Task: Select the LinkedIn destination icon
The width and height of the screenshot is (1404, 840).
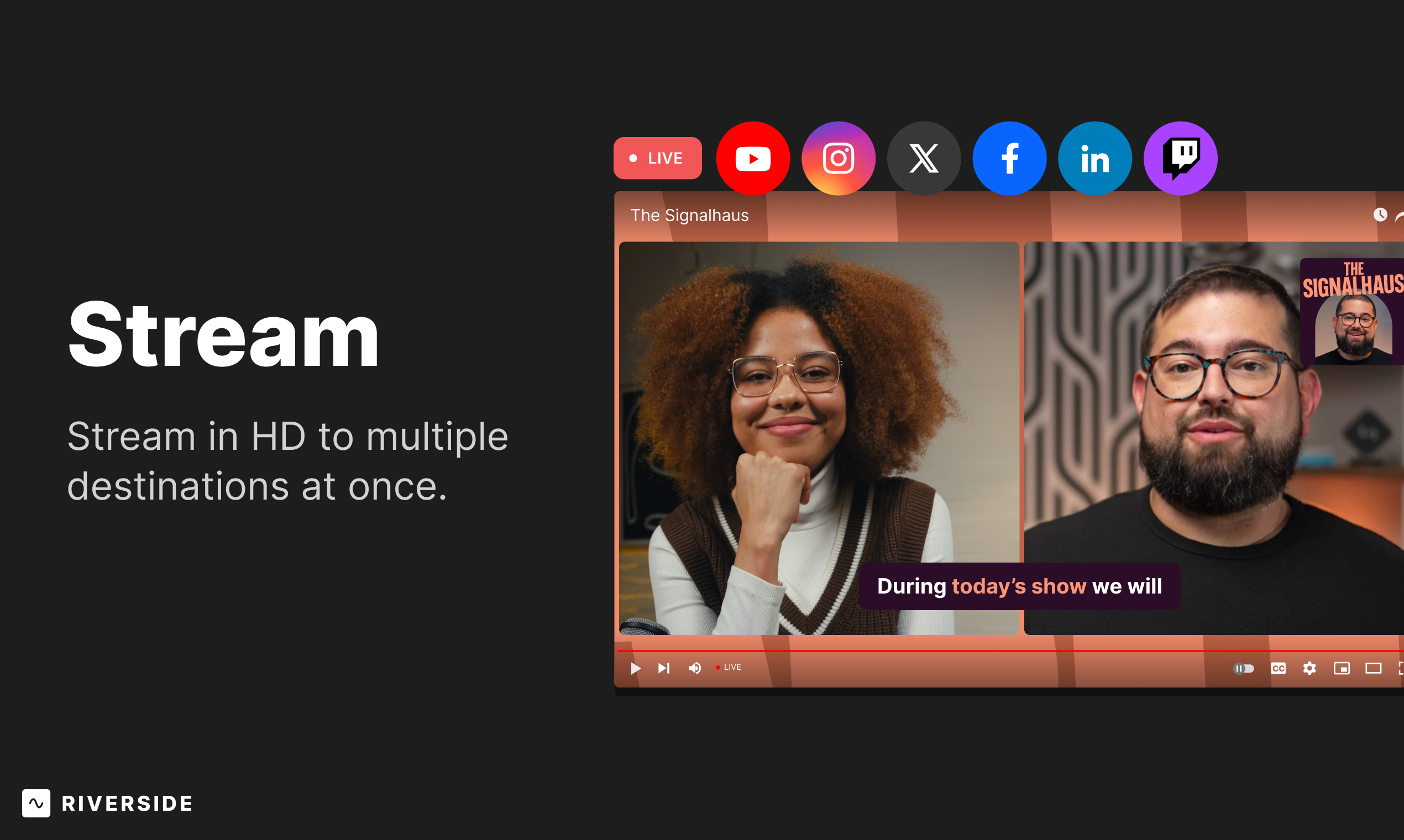Action: click(x=1094, y=159)
